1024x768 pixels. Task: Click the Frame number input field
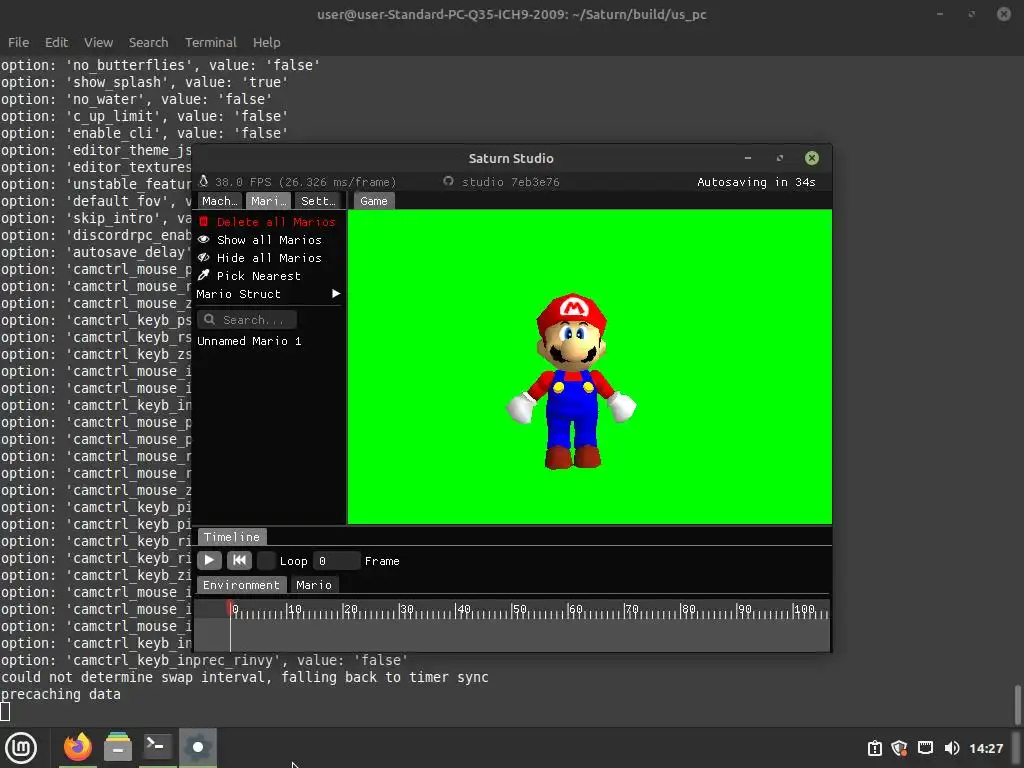(336, 560)
